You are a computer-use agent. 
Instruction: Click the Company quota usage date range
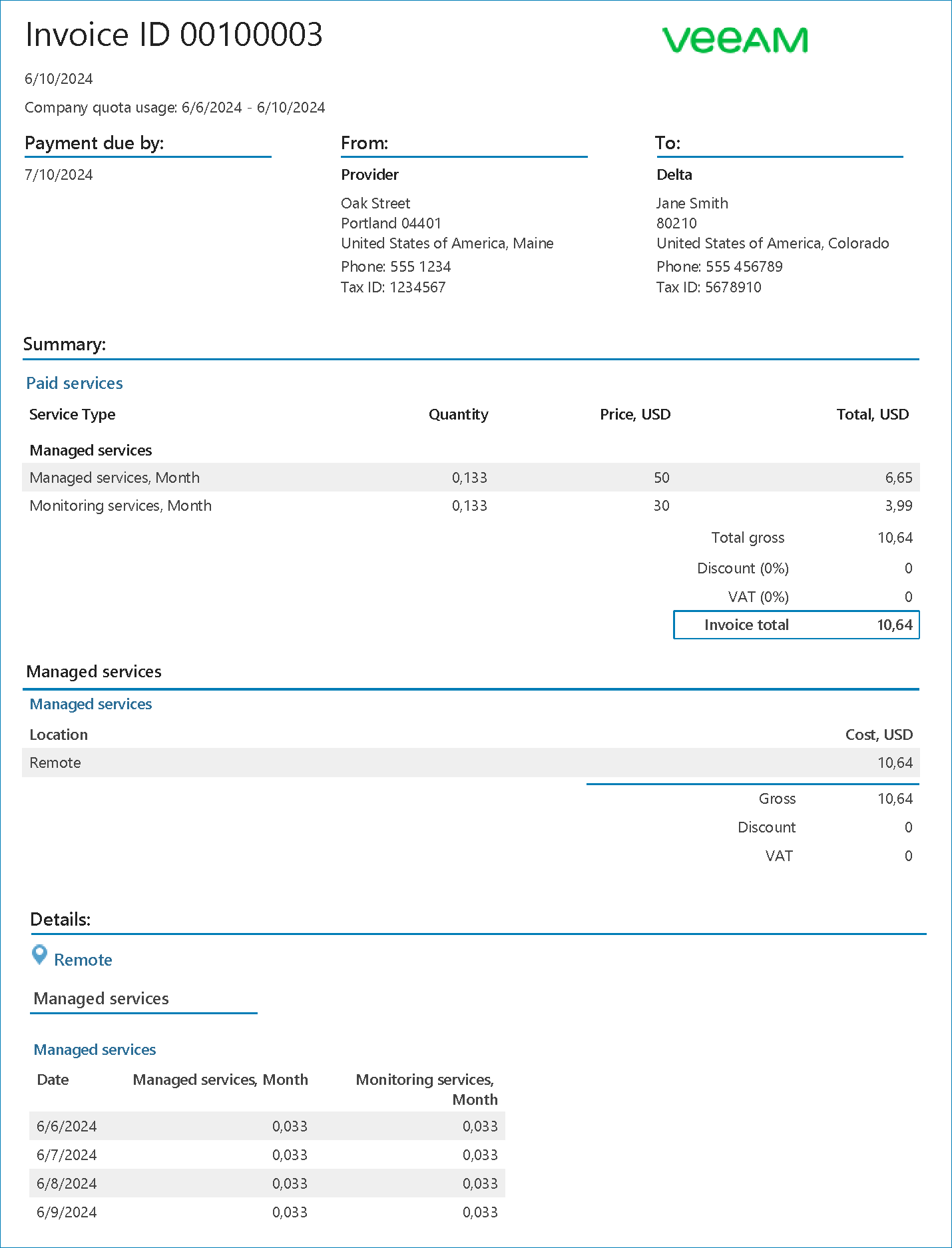174,107
